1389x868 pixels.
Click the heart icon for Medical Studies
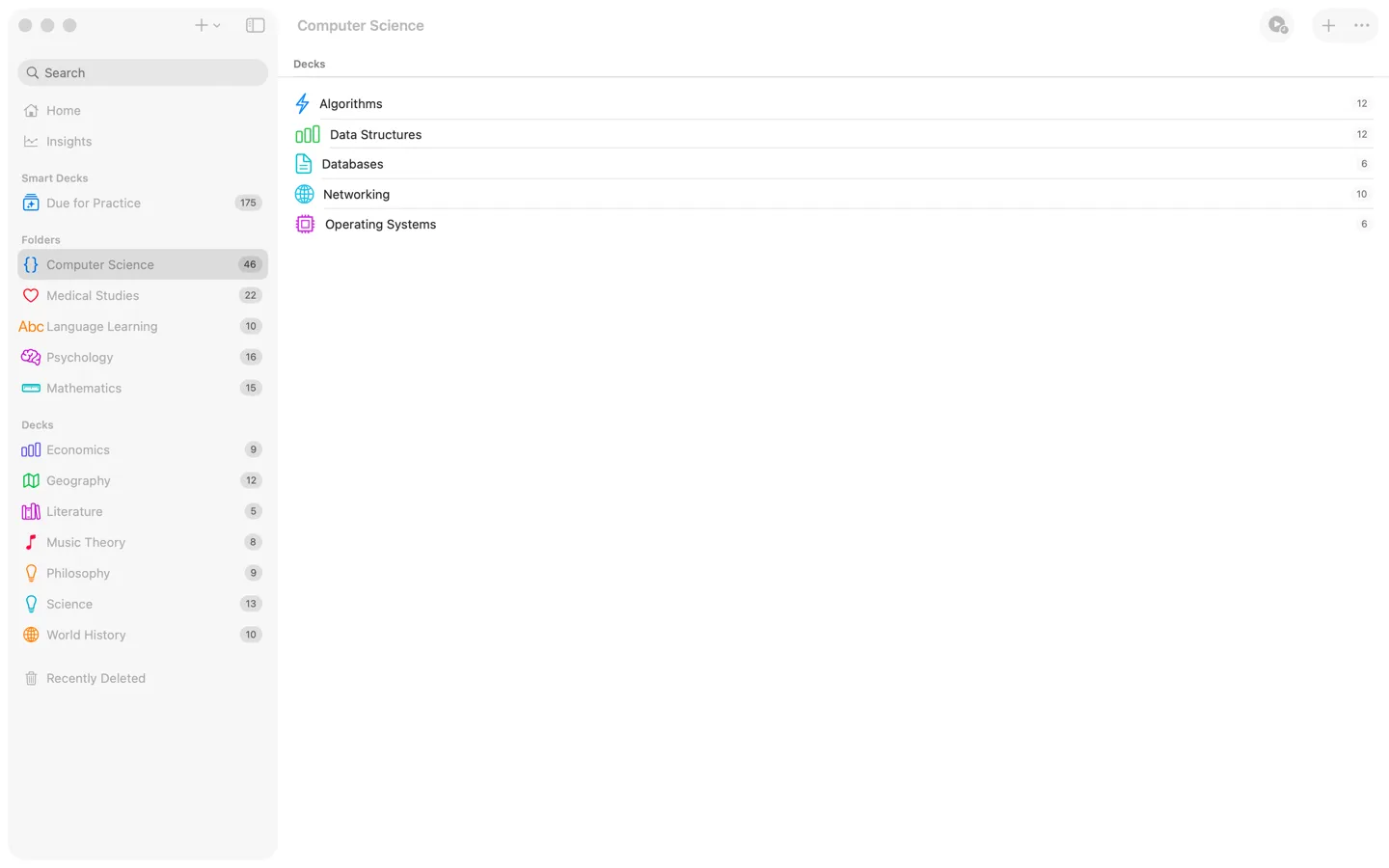pyautogui.click(x=31, y=295)
